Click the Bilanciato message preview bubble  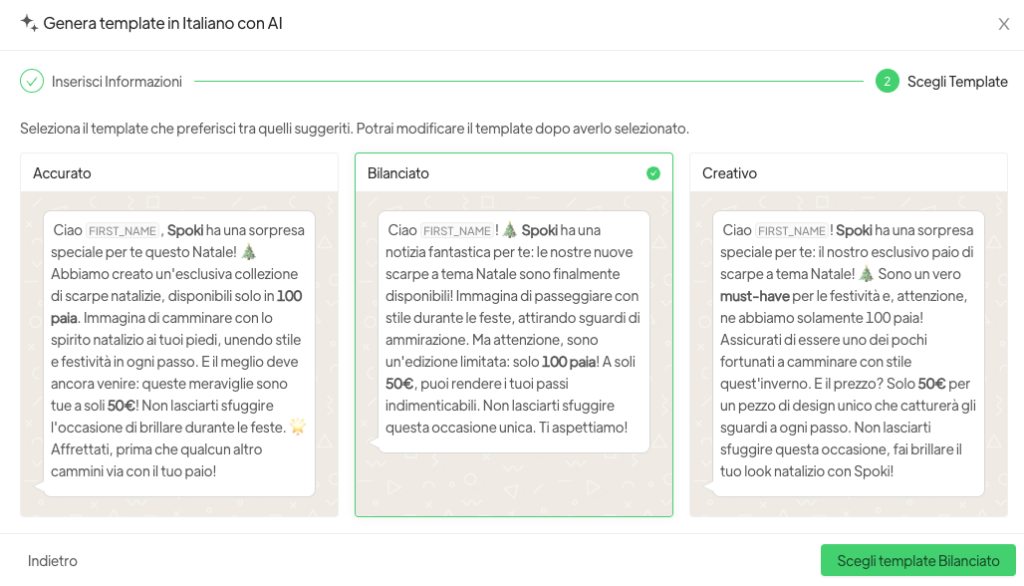(x=514, y=330)
